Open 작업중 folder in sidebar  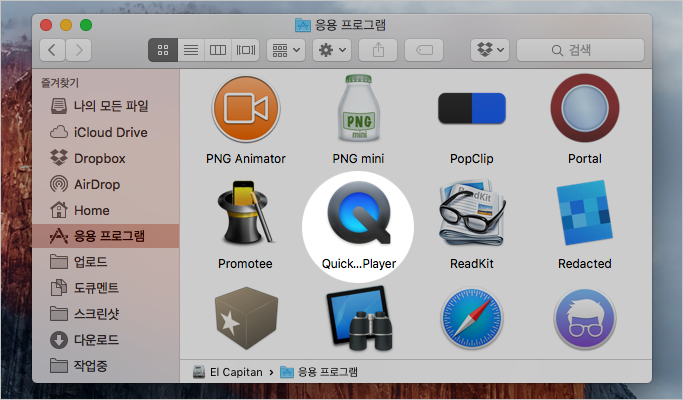point(105,366)
